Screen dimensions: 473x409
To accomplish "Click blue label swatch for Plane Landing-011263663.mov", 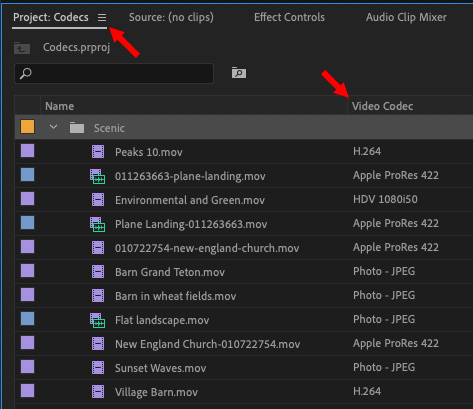I will click(27, 223).
